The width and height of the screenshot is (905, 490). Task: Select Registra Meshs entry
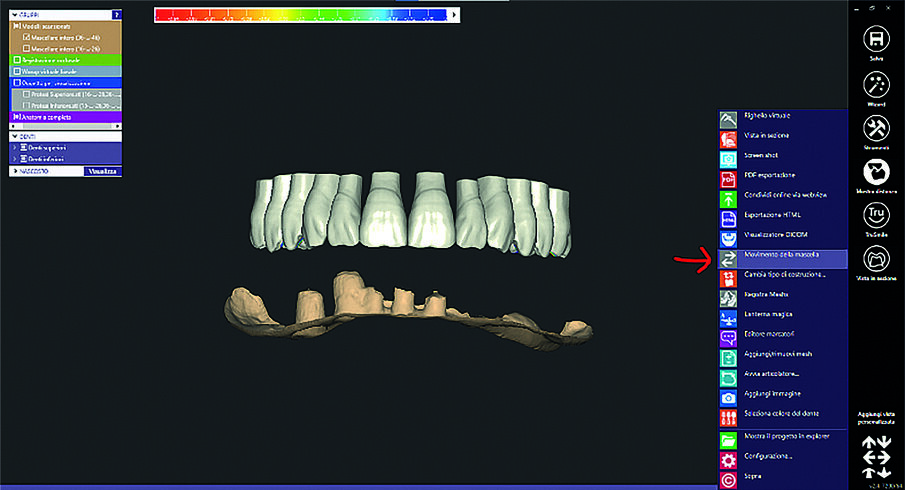(782, 298)
